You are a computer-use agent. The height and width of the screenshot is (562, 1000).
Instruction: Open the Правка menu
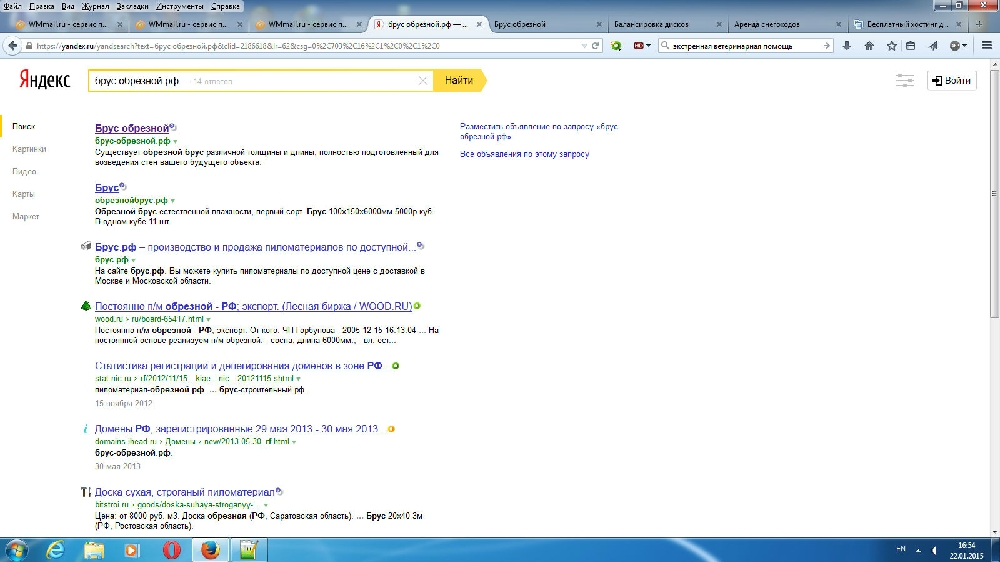tap(42, 6)
